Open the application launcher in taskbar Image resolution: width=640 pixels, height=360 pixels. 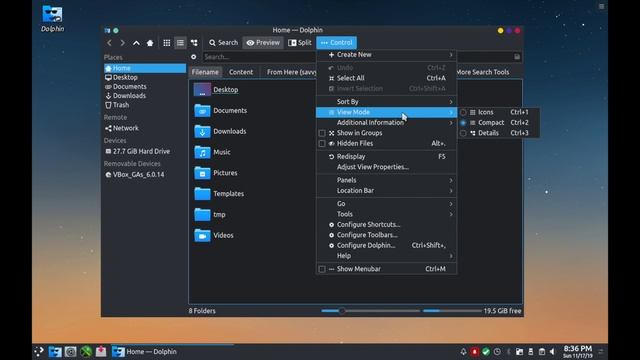39,351
